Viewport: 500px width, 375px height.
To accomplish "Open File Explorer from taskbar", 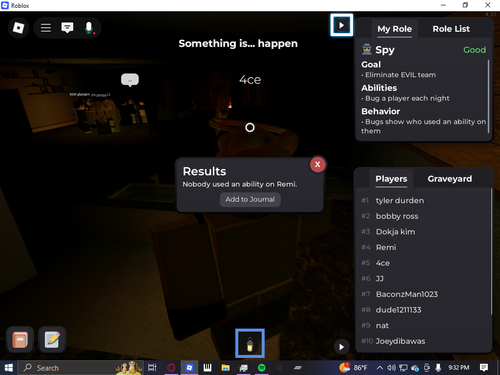I will point(226,368).
